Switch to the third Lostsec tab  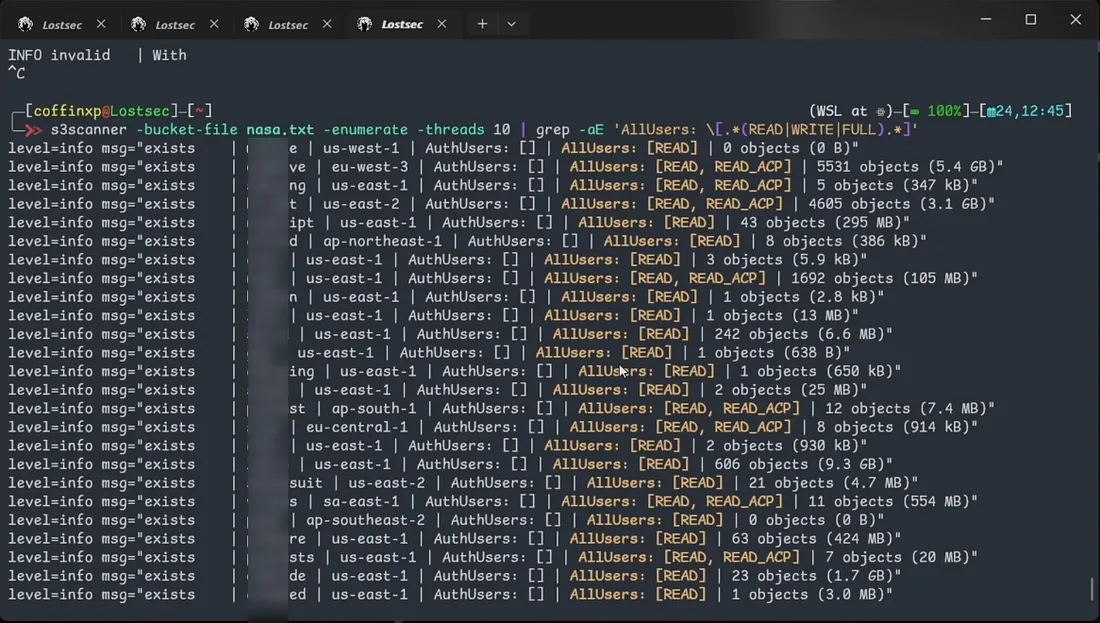pyautogui.click(x=288, y=25)
